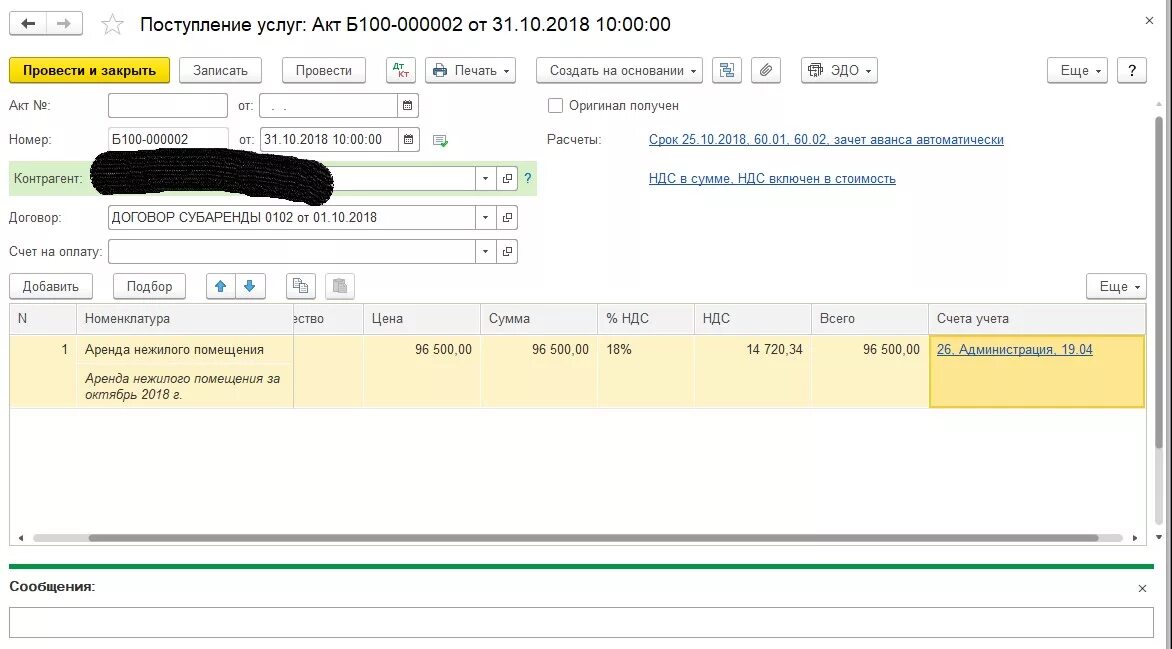Focus the Договор field
The width and height of the screenshot is (1172, 649).
(x=292, y=218)
